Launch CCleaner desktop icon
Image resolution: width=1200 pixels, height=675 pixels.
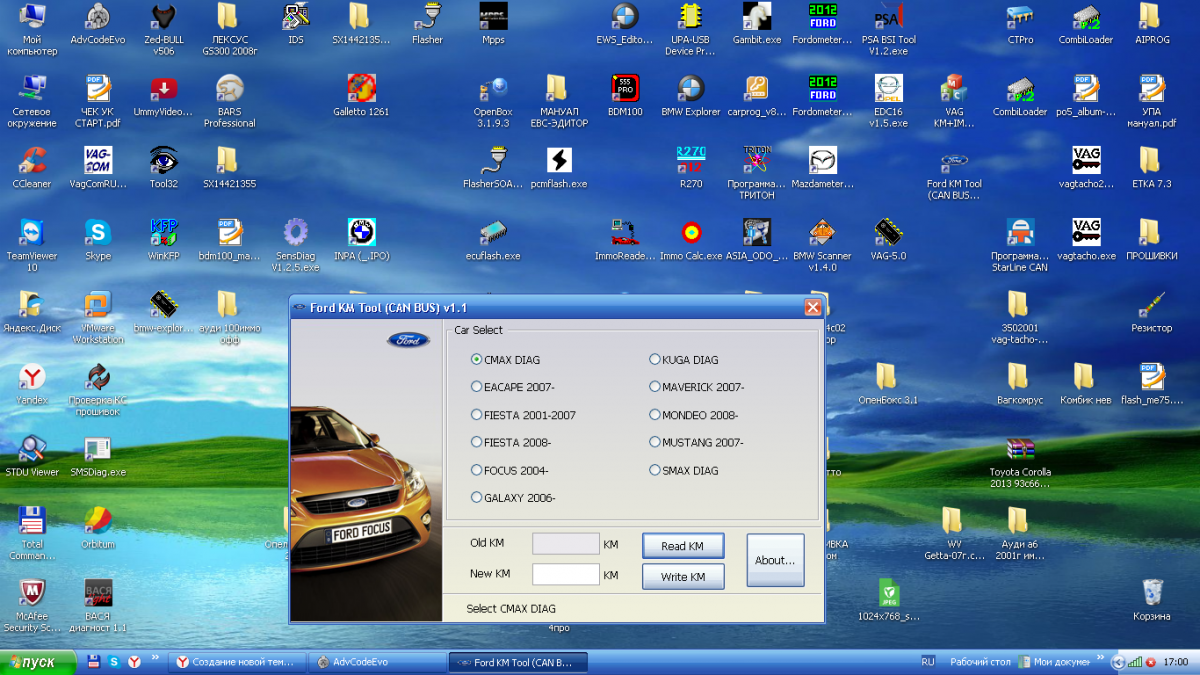point(32,167)
